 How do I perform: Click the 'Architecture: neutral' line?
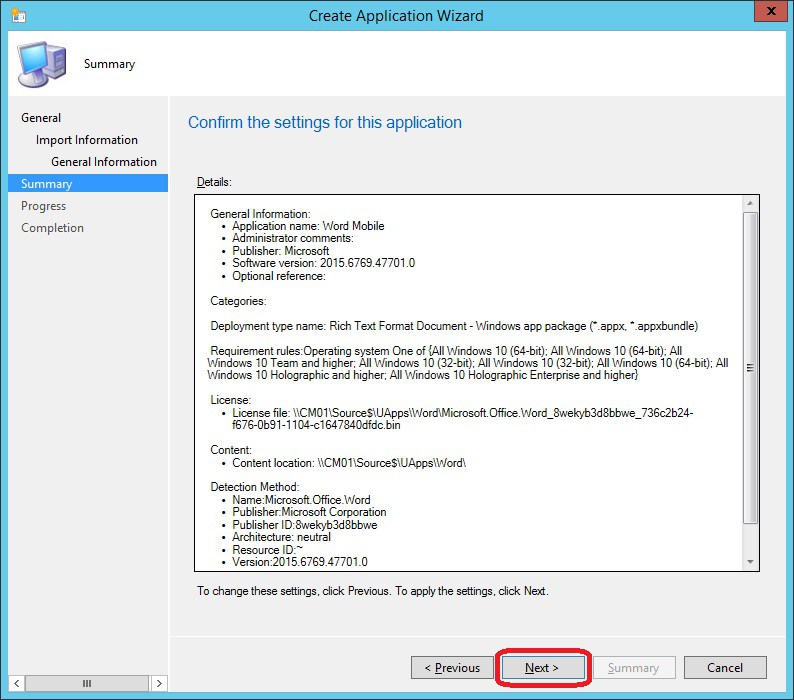(282, 537)
